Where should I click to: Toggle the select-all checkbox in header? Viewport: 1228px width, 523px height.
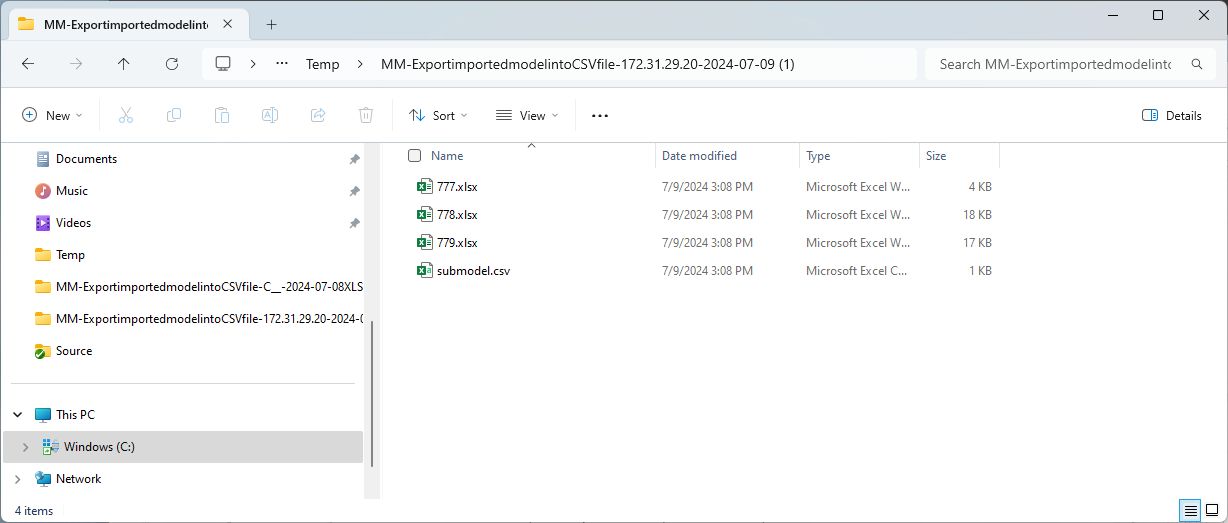[415, 156]
